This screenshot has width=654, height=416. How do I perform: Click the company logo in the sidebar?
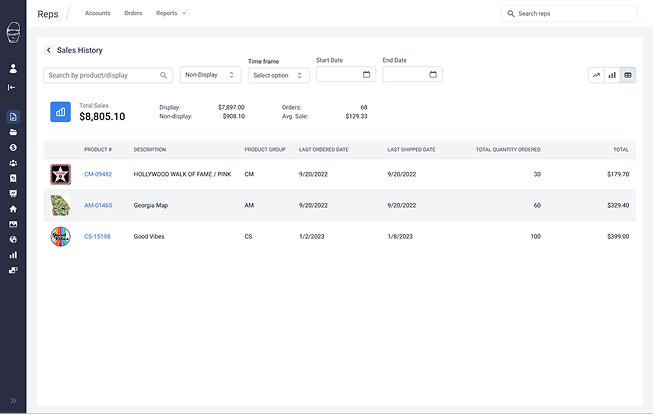[x=13, y=33]
